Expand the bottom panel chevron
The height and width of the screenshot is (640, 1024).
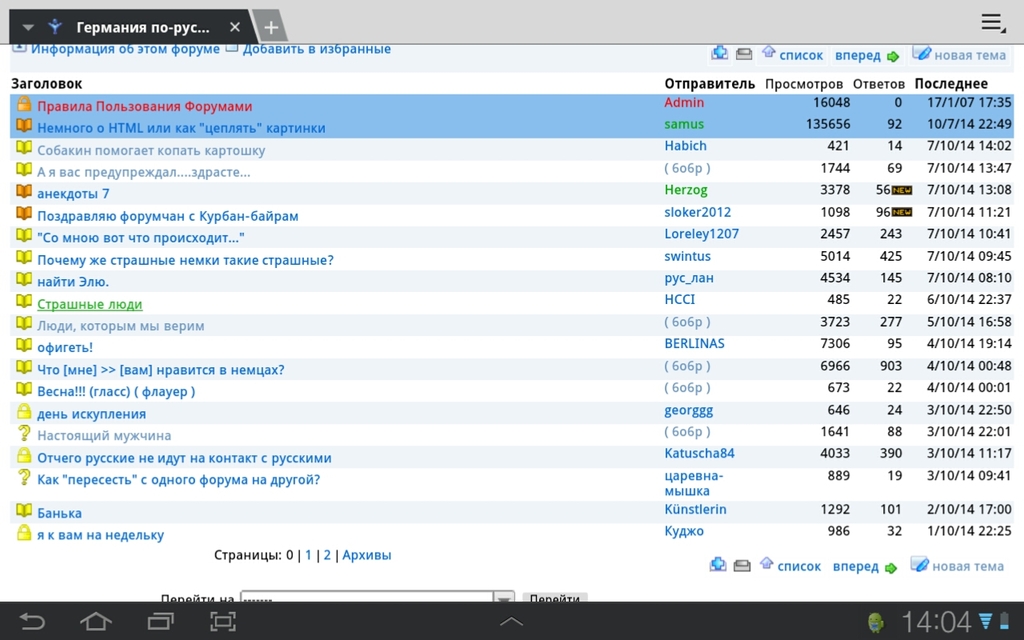[511, 622]
